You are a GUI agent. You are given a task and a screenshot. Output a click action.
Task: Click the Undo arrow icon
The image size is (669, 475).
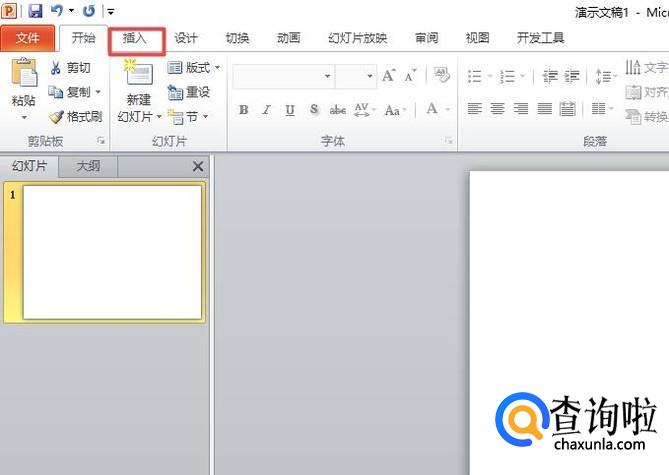click(57, 10)
